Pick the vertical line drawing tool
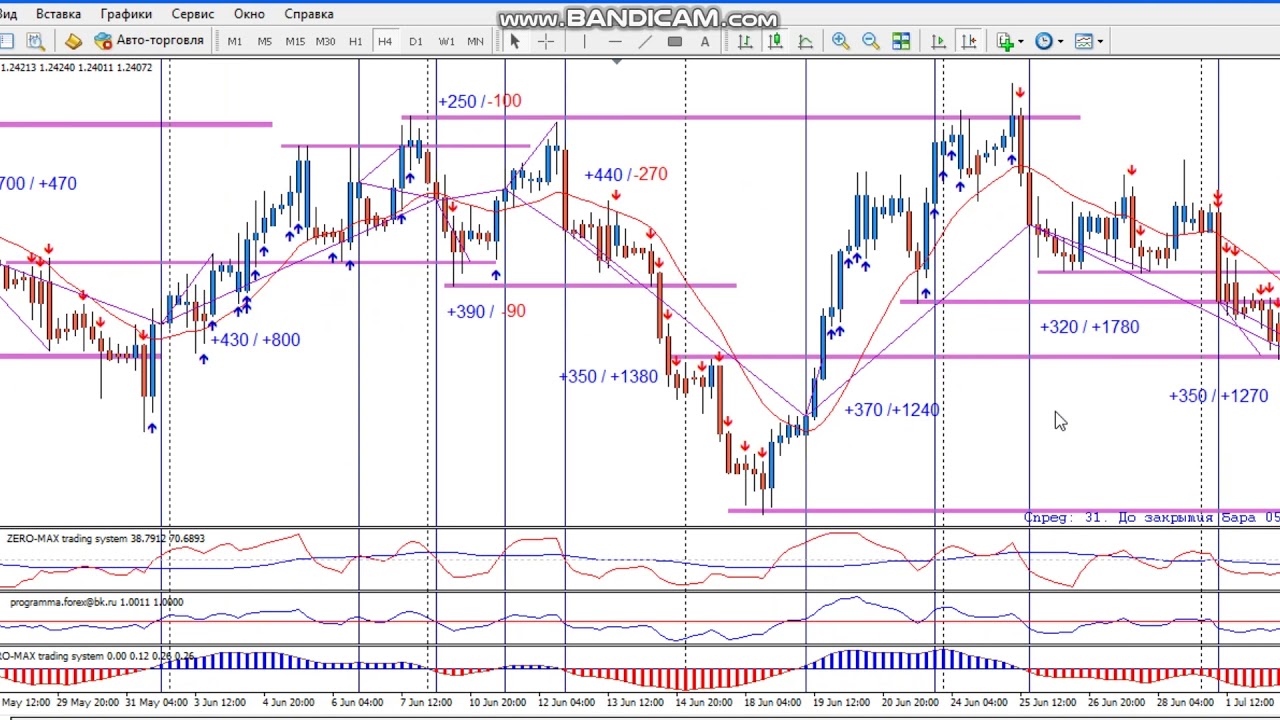The height and width of the screenshot is (720, 1280). [584, 41]
